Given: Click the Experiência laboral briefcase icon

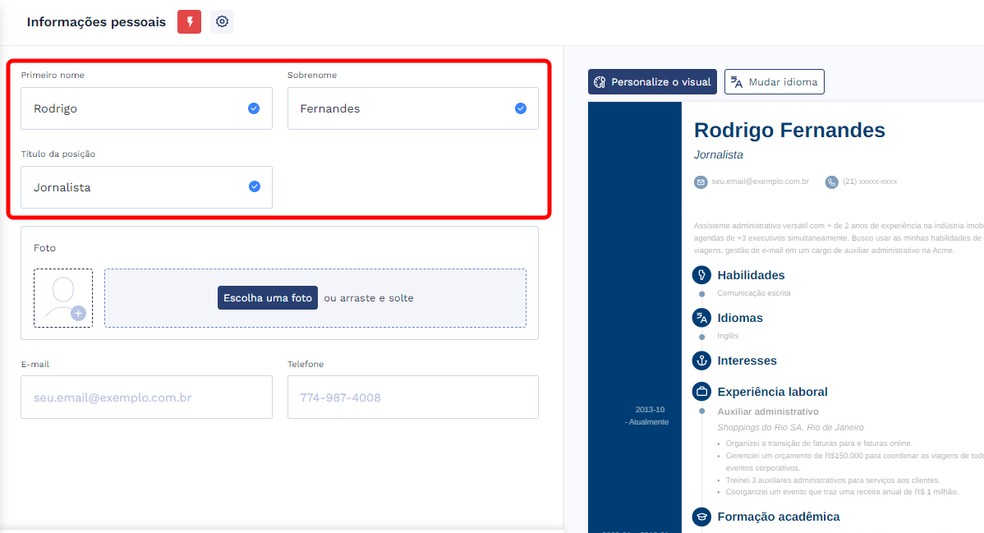Looking at the screenshot, I should tap(702, 392).
